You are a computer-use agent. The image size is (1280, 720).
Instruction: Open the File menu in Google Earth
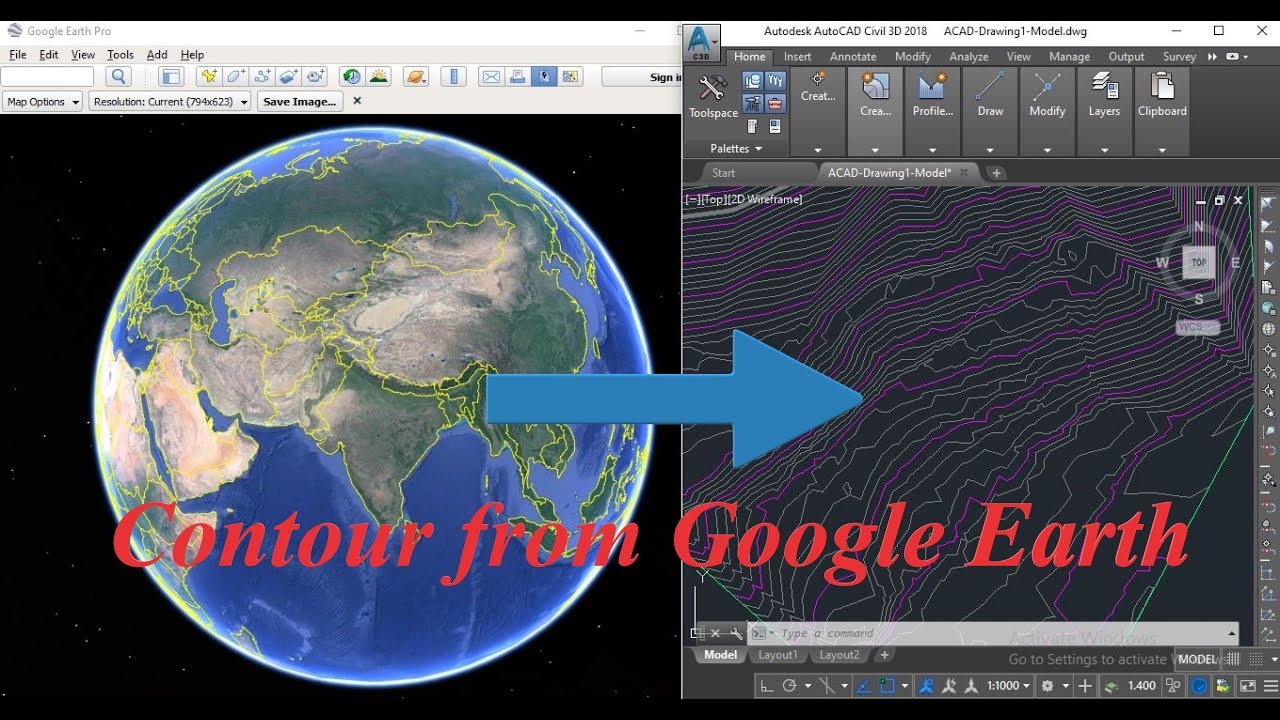(x=17, y=55)
